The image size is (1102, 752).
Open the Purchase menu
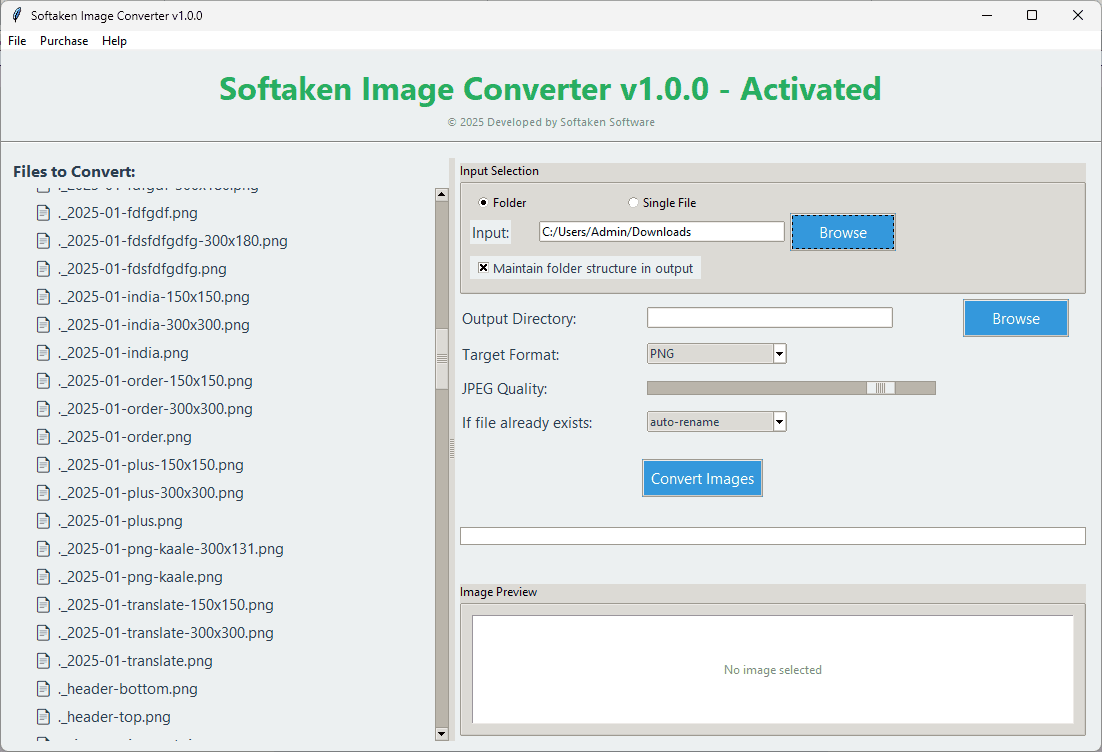(x=64, y=41)
